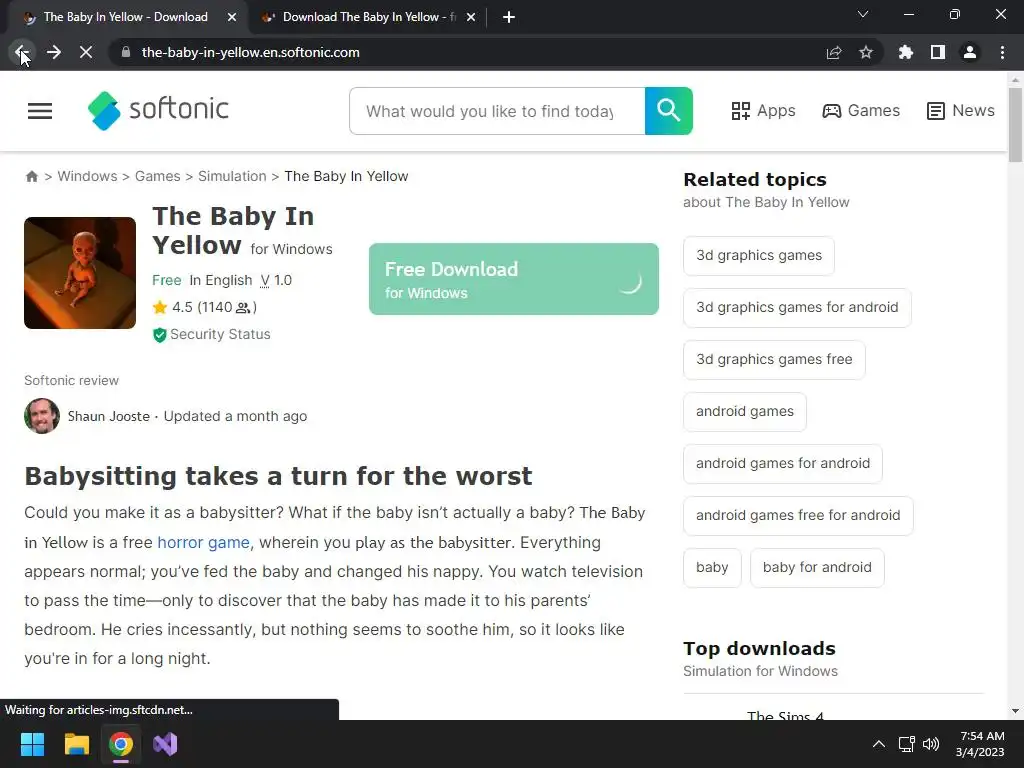1024x768 pixels.
Task: Click the taskbar clock and date
Action: pos(981,744)
